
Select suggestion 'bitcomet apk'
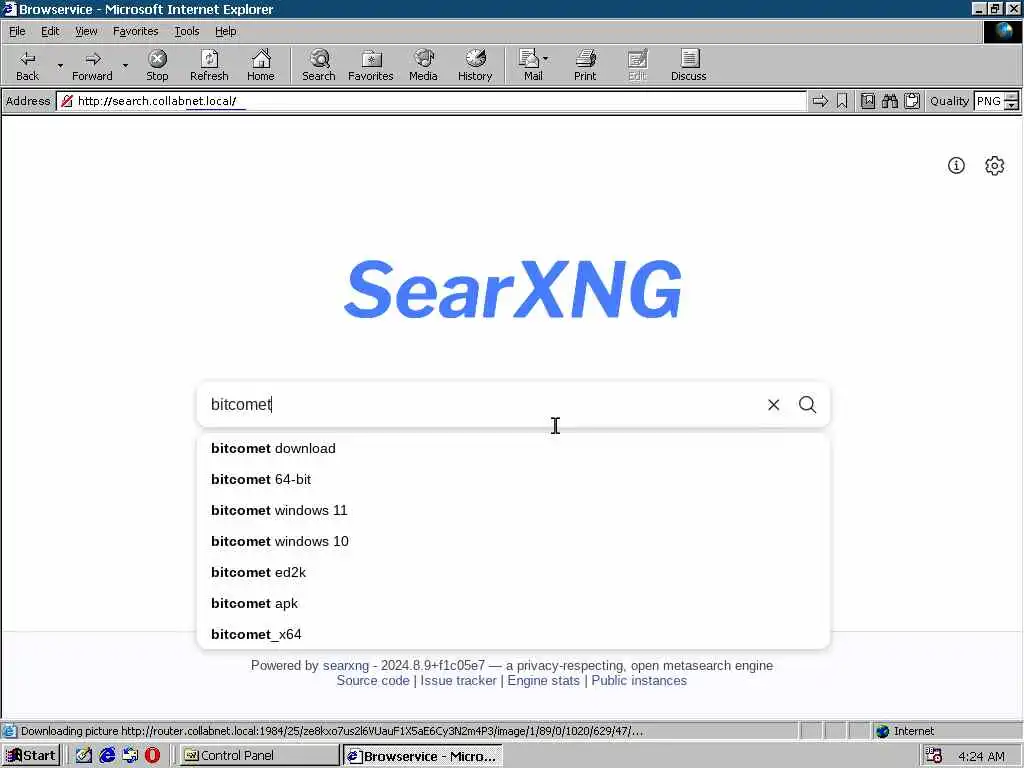point(513,603)
